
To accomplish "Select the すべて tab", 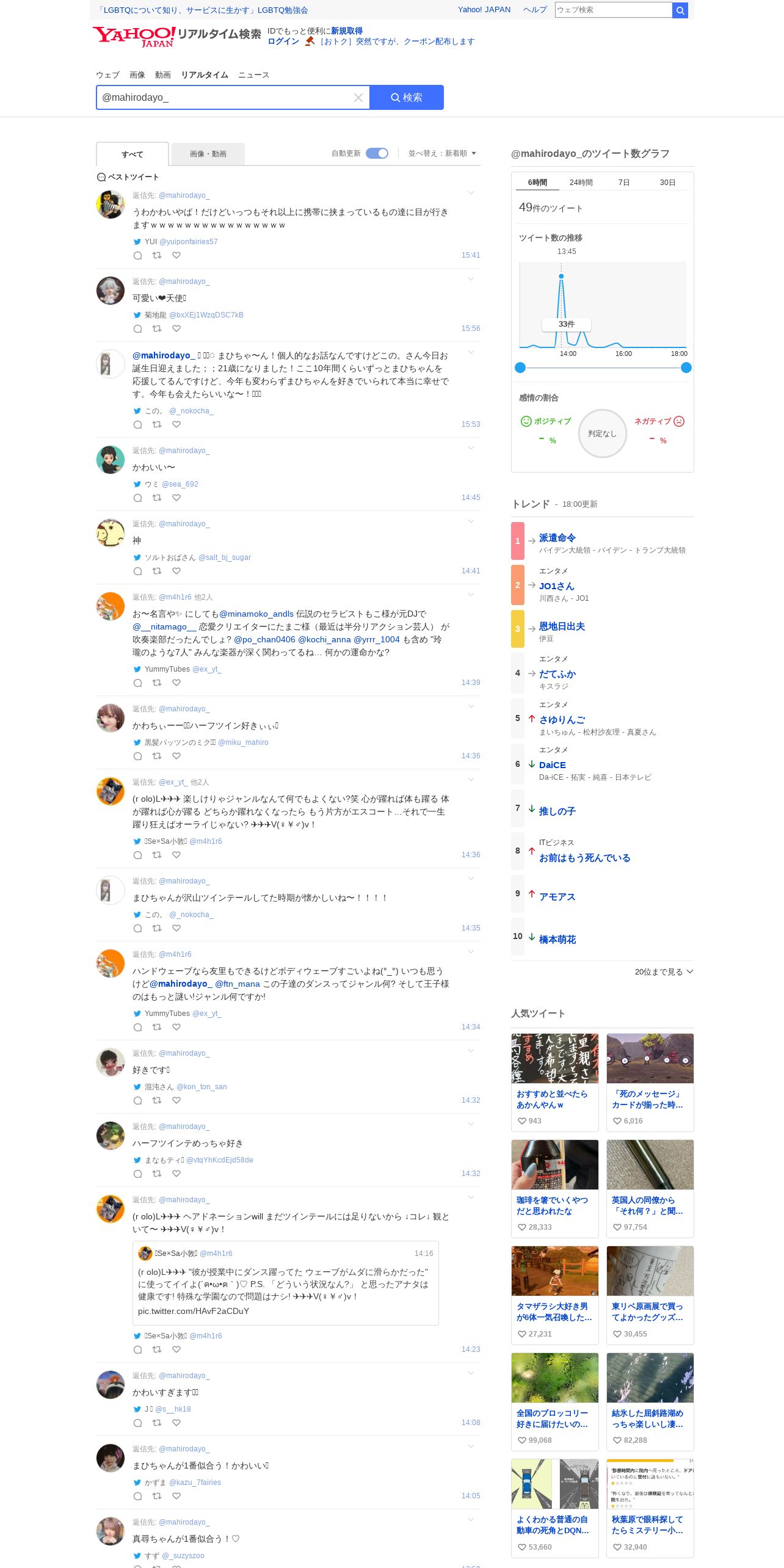I will pos(132,154).
